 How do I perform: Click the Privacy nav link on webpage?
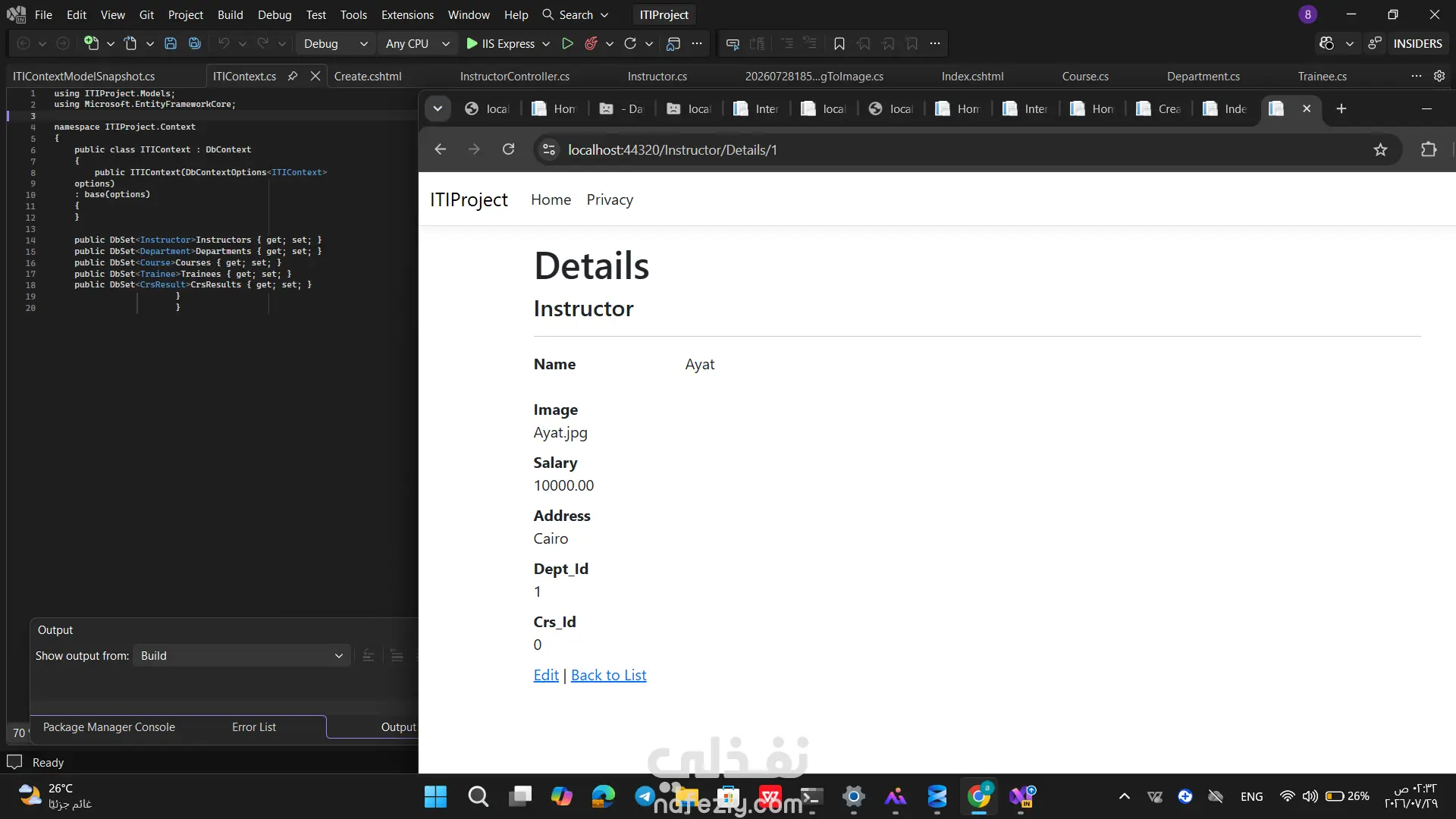coord(610,199)
